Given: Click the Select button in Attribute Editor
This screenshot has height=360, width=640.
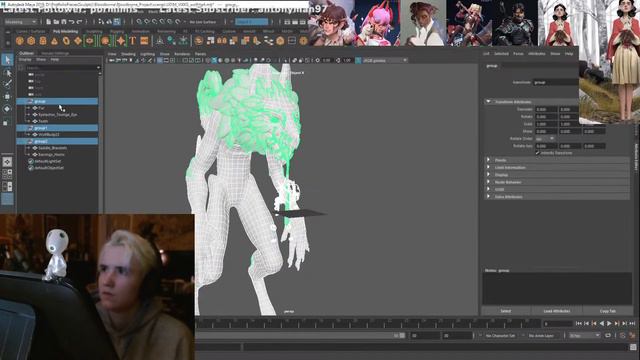Looking at the screenshot, I should [506, 311].
